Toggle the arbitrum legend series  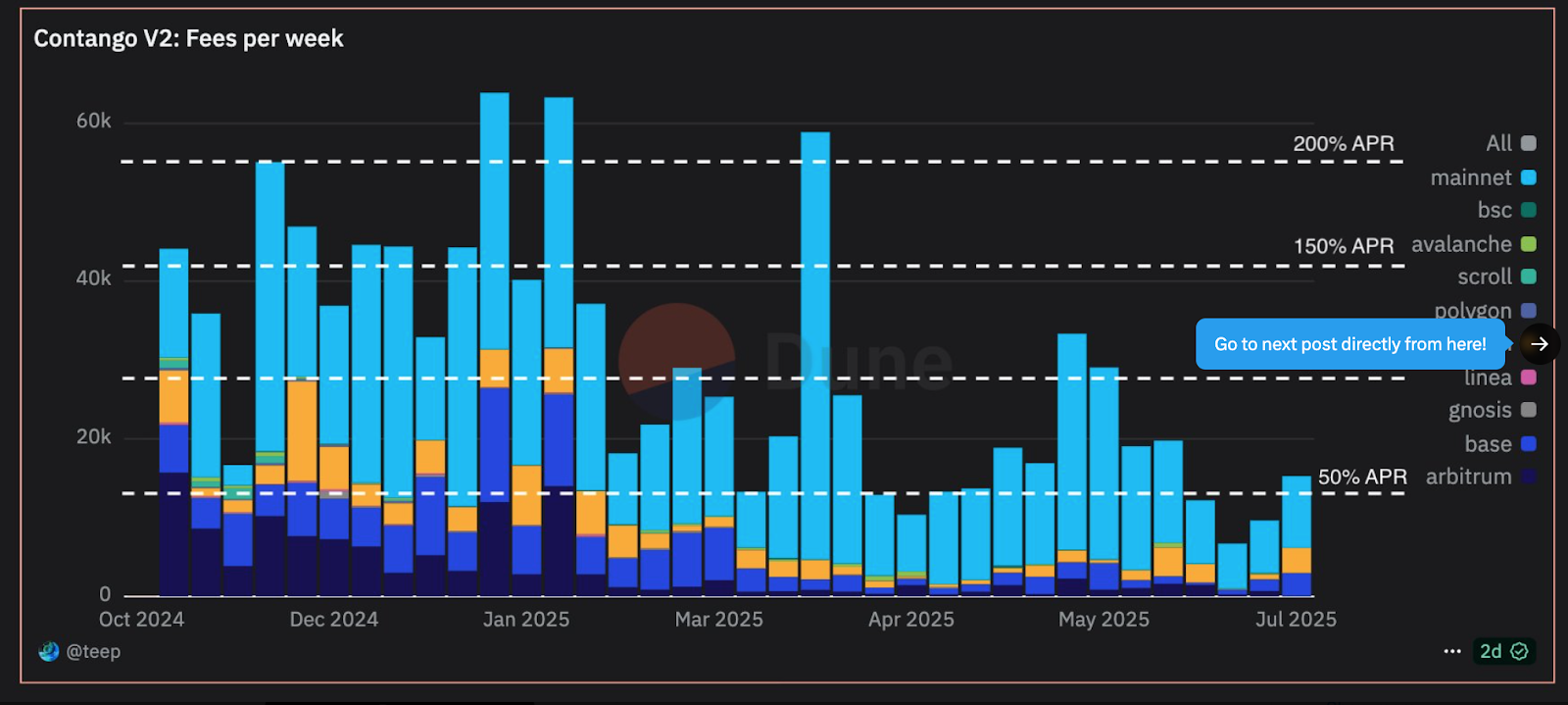[x=1480, y=477]
